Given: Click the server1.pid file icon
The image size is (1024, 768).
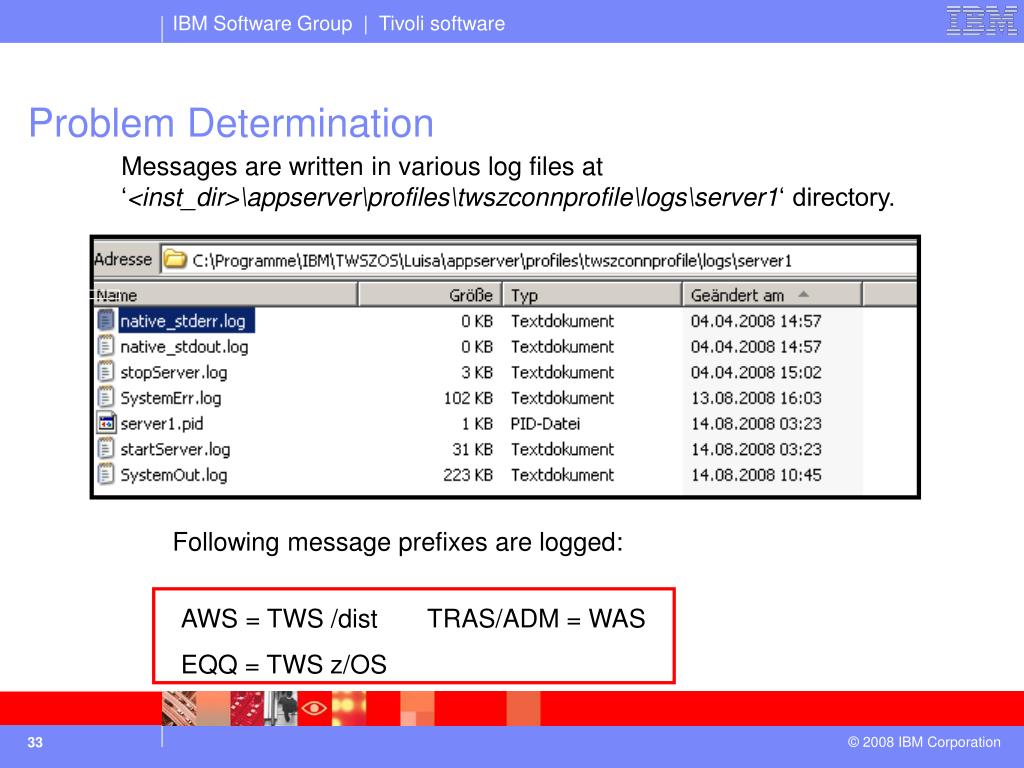Looking at the screenshot, I should point(106,423).
